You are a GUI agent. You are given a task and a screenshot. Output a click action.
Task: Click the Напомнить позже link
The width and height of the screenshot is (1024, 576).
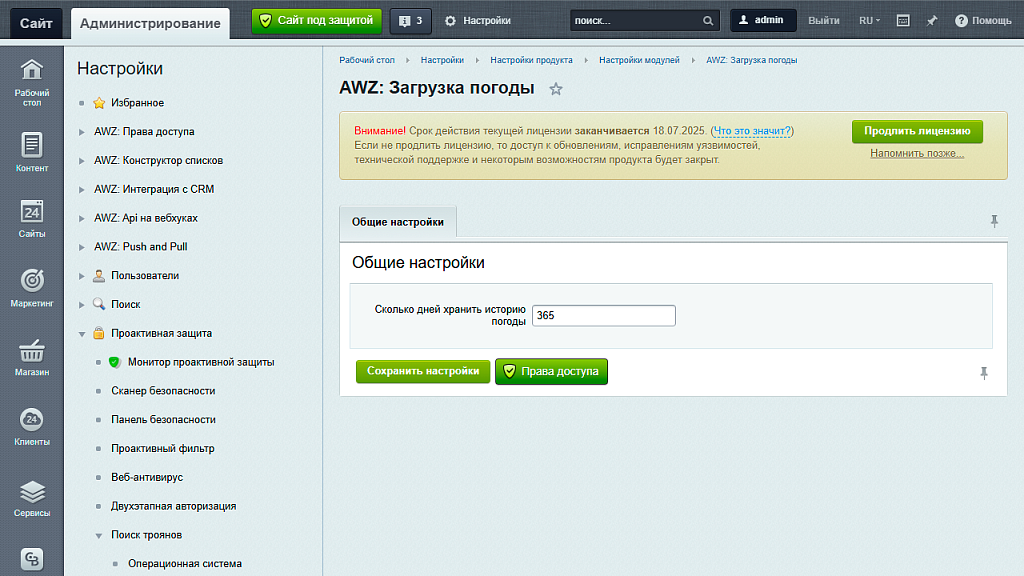[915, 154]
